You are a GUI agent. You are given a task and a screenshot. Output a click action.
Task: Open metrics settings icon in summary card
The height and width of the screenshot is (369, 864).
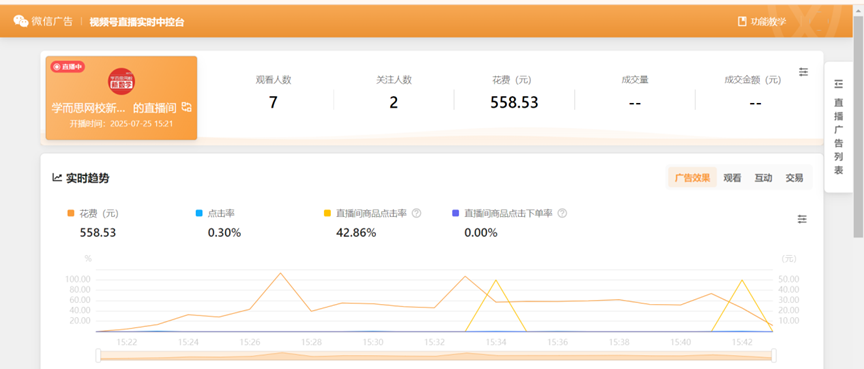click(803, 72)
